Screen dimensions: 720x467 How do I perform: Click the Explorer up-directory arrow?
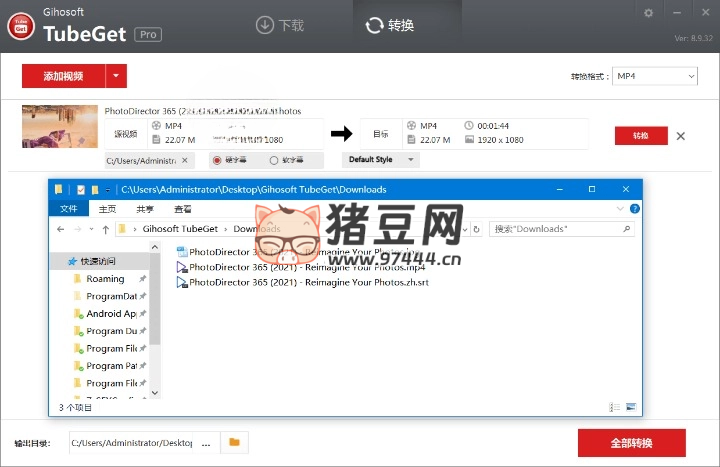tap(106, 229)
